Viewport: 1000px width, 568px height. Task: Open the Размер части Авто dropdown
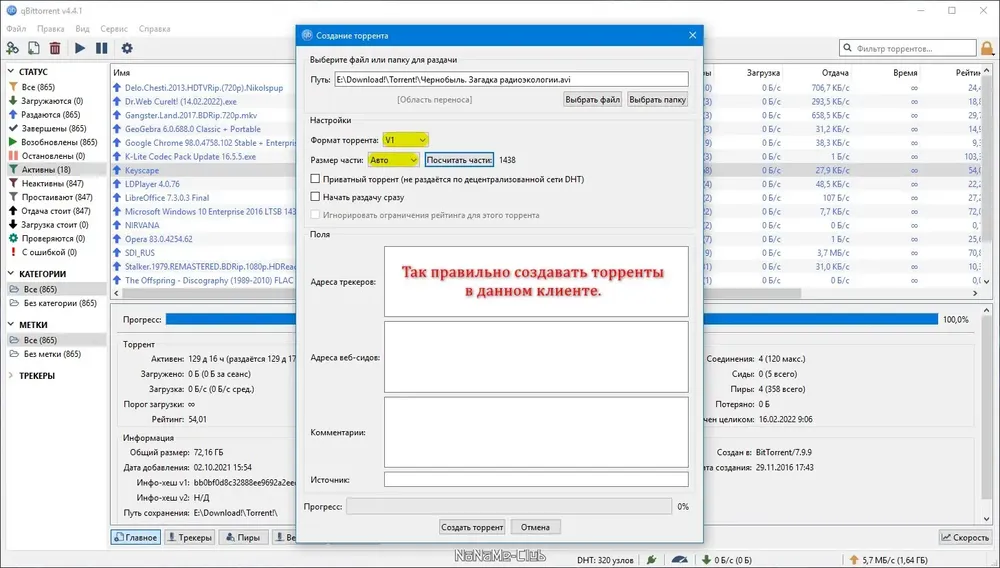[x=393, y=160]
